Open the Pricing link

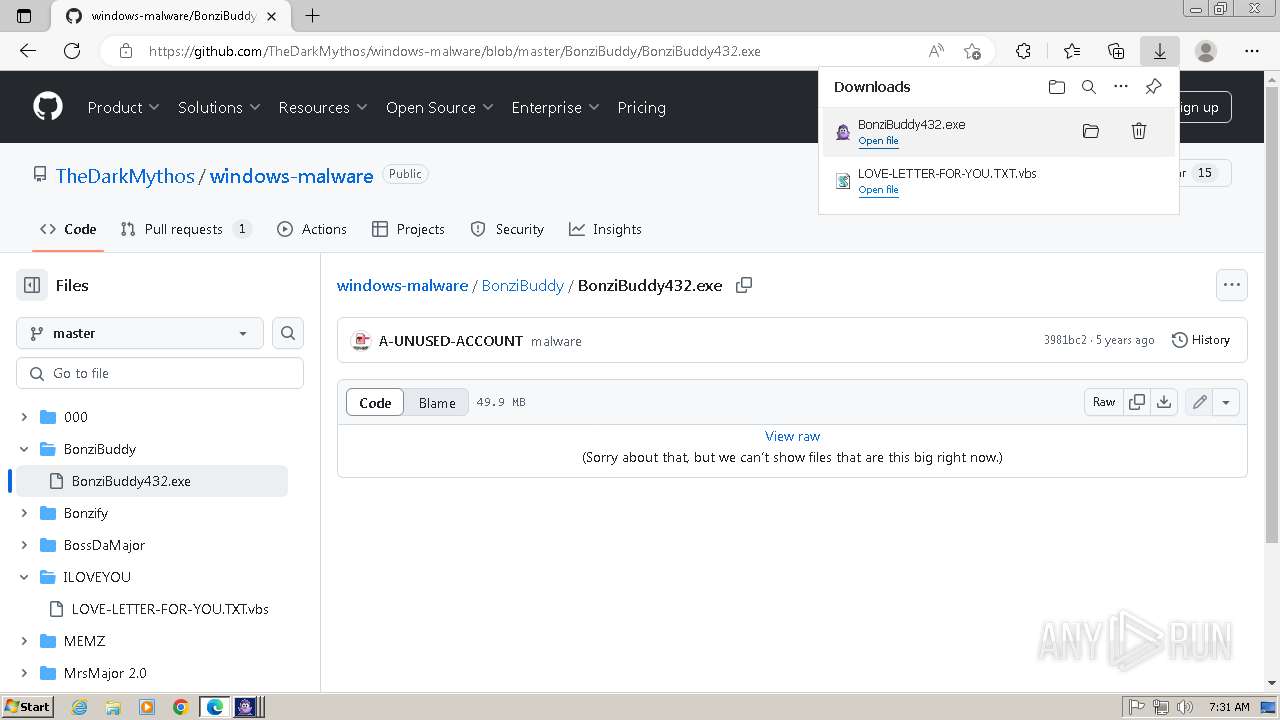point(641,107)
